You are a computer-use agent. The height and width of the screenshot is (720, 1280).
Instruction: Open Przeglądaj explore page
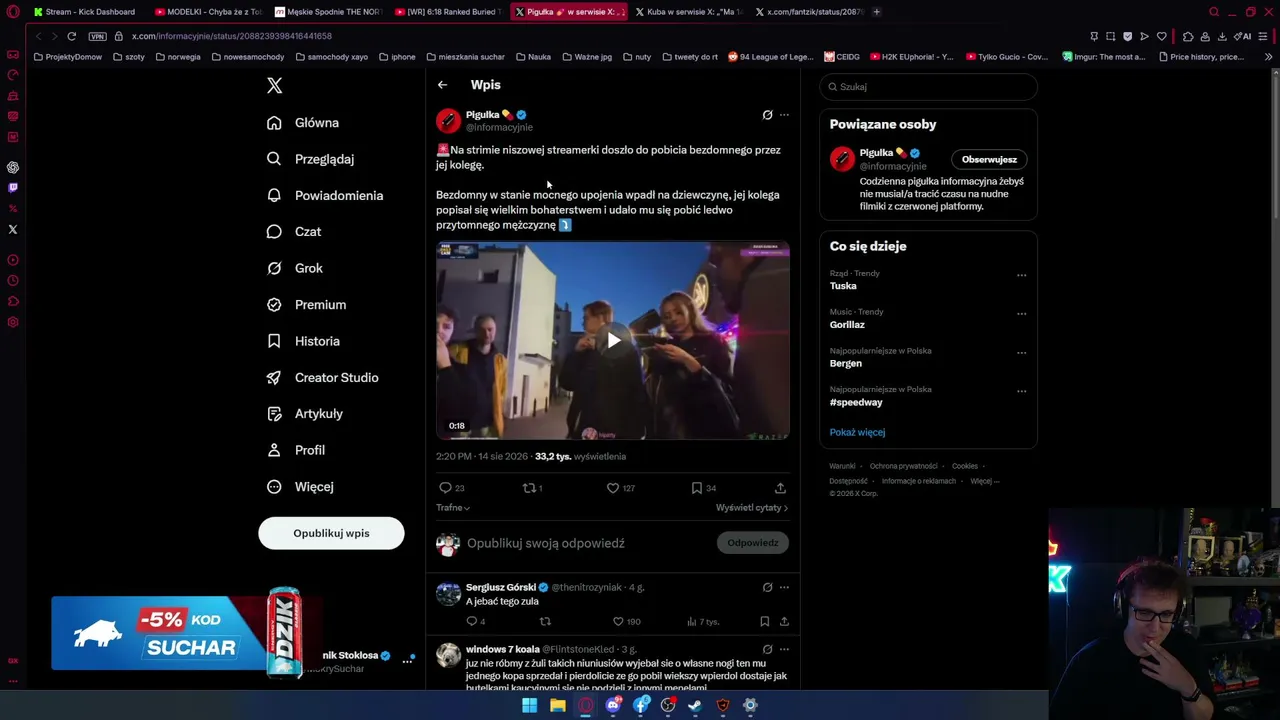[310, 159]
